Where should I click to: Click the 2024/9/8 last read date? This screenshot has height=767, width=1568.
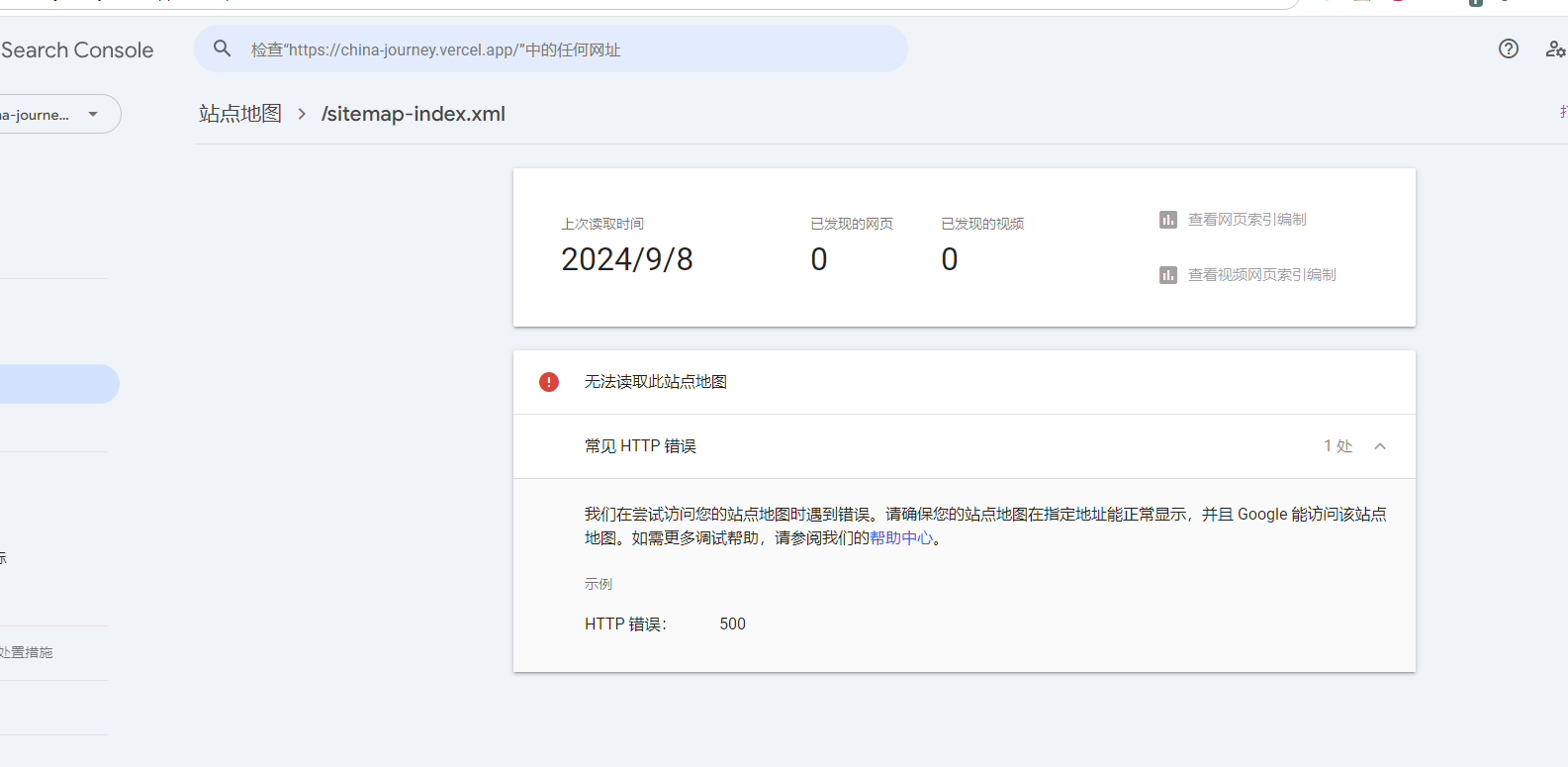pyautogui.click(x=627, y=259)
